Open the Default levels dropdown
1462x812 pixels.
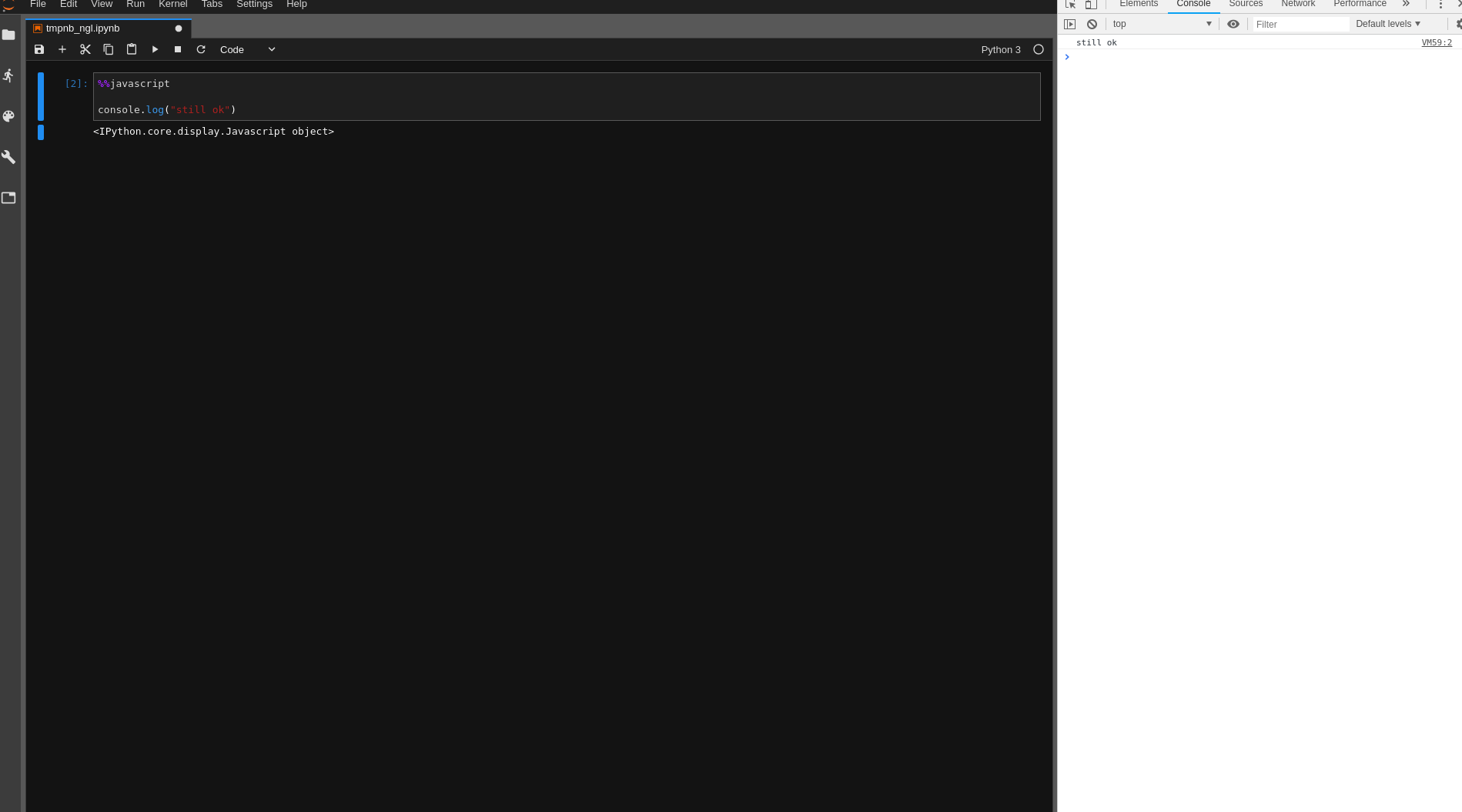1387,24
